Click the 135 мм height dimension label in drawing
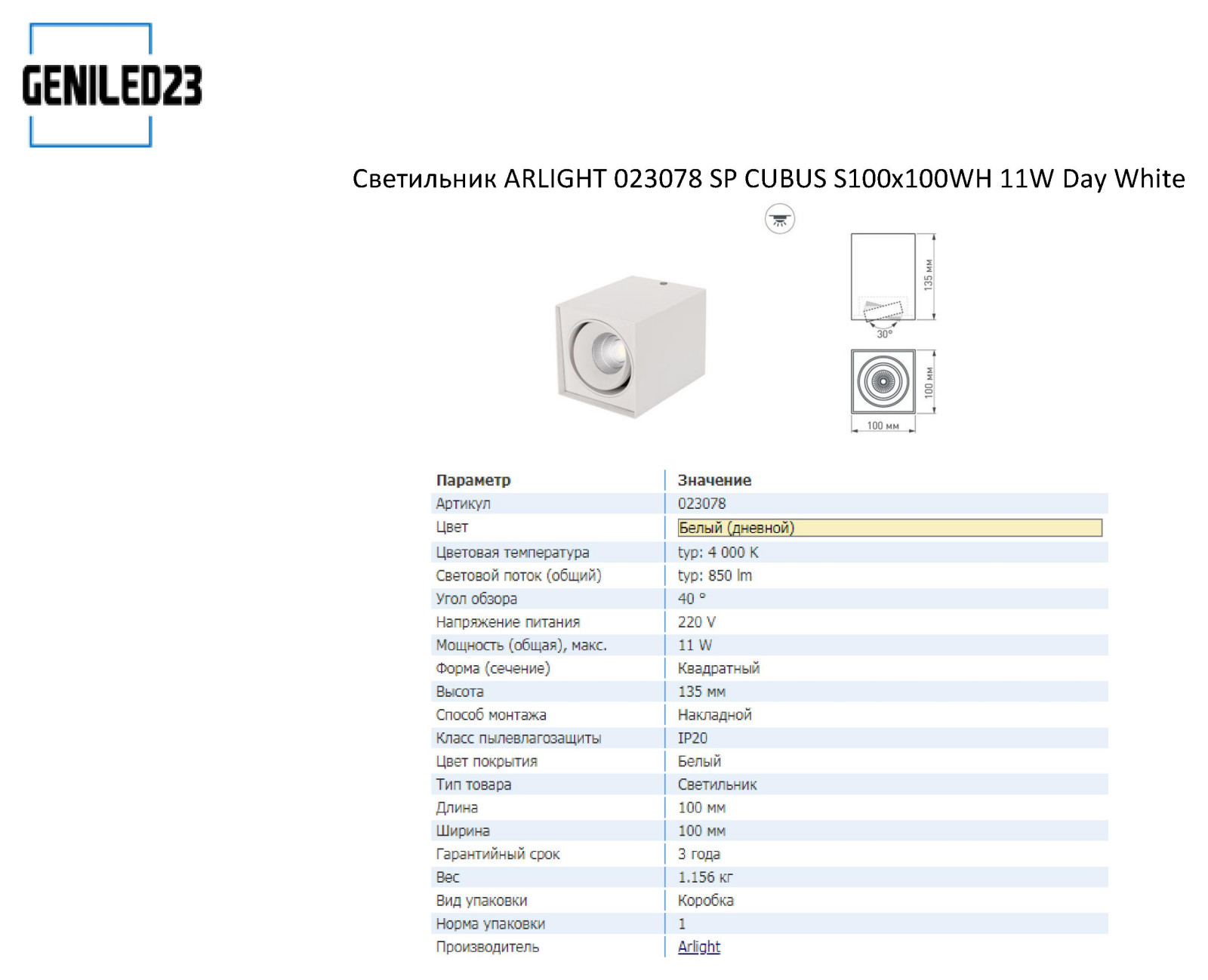This screenshot has height=980, width=1208. (x=928, y=276)
